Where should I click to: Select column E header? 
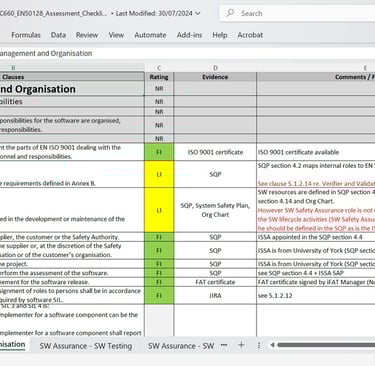click(x=316, y=68)
